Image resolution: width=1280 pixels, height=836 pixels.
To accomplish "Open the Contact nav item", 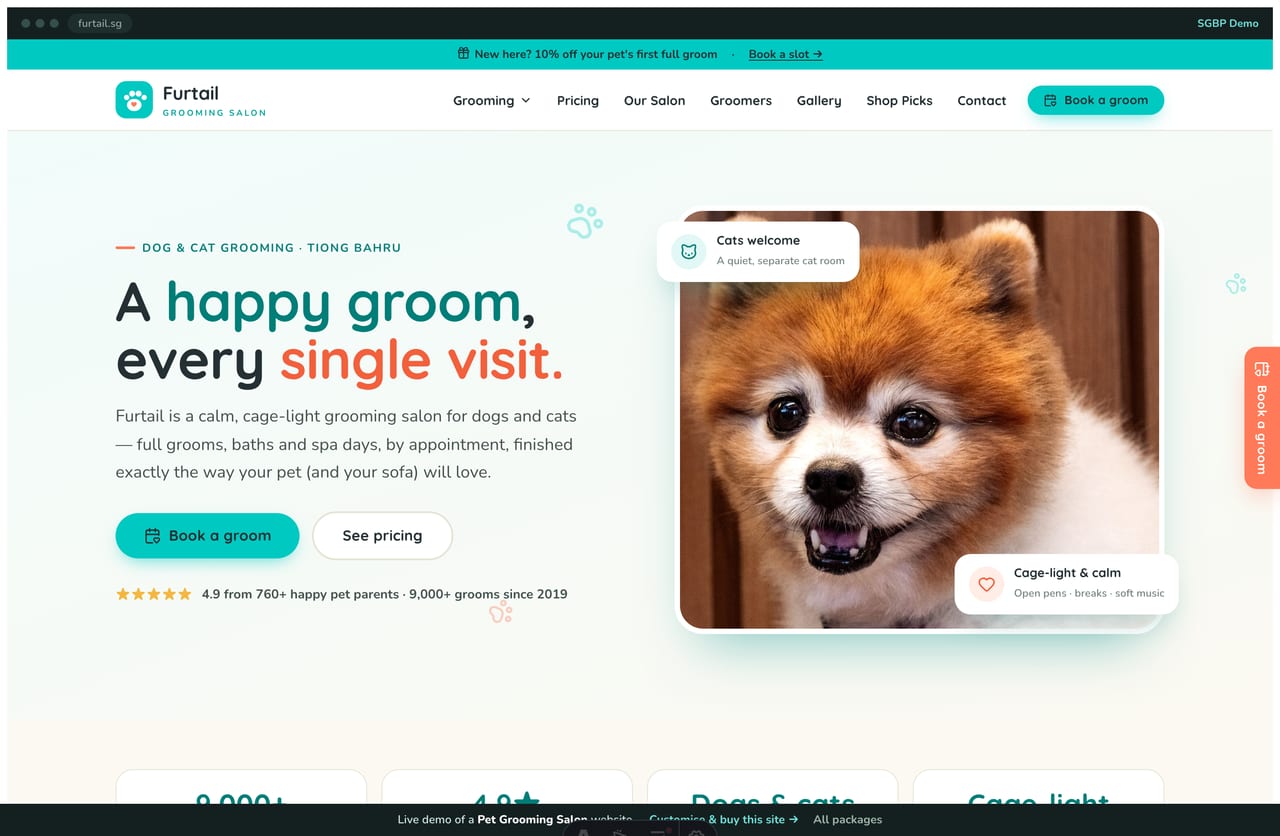I will coord(982,101).
